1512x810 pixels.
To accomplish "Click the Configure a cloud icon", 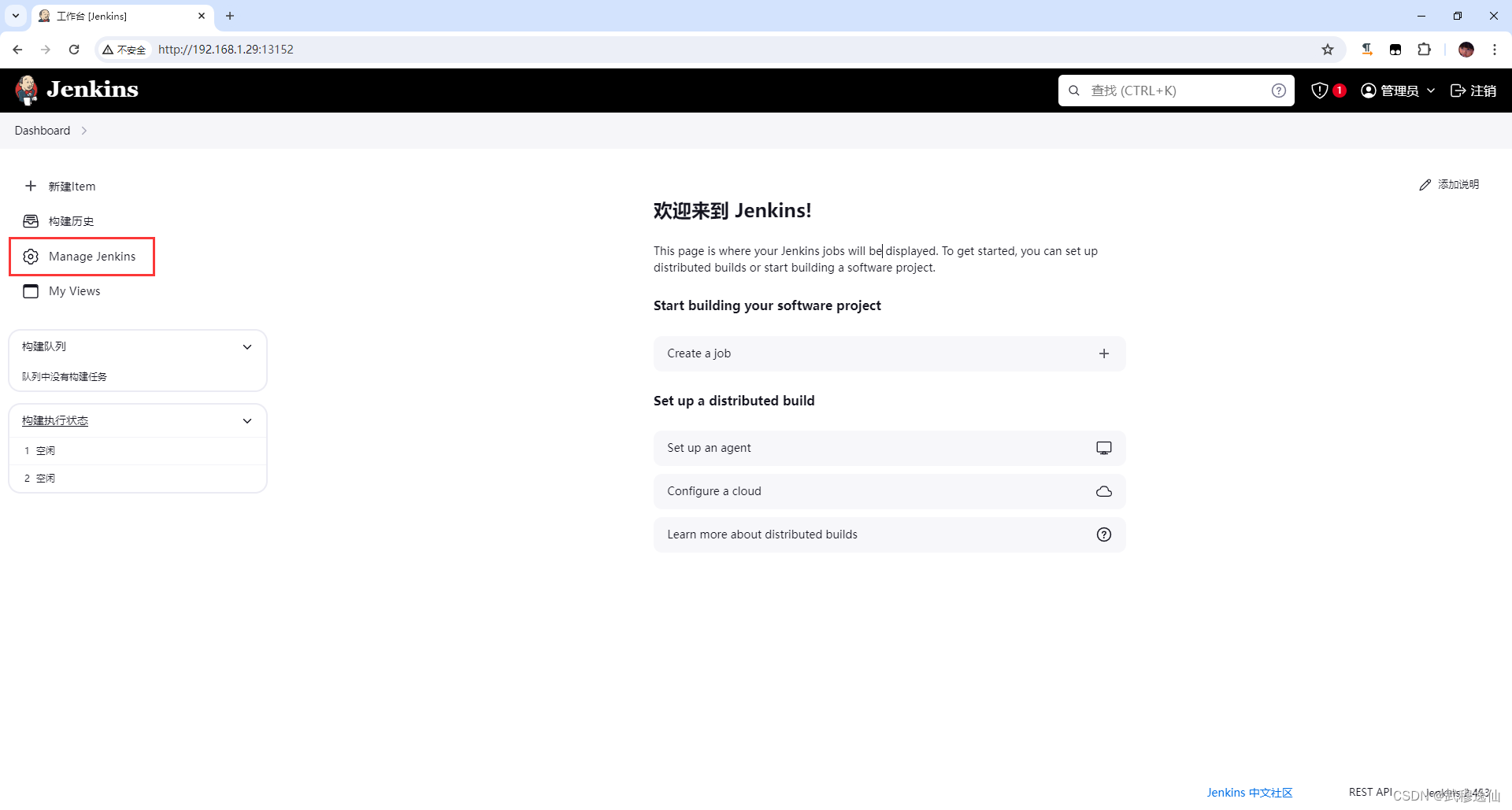I will (1103, 490).
